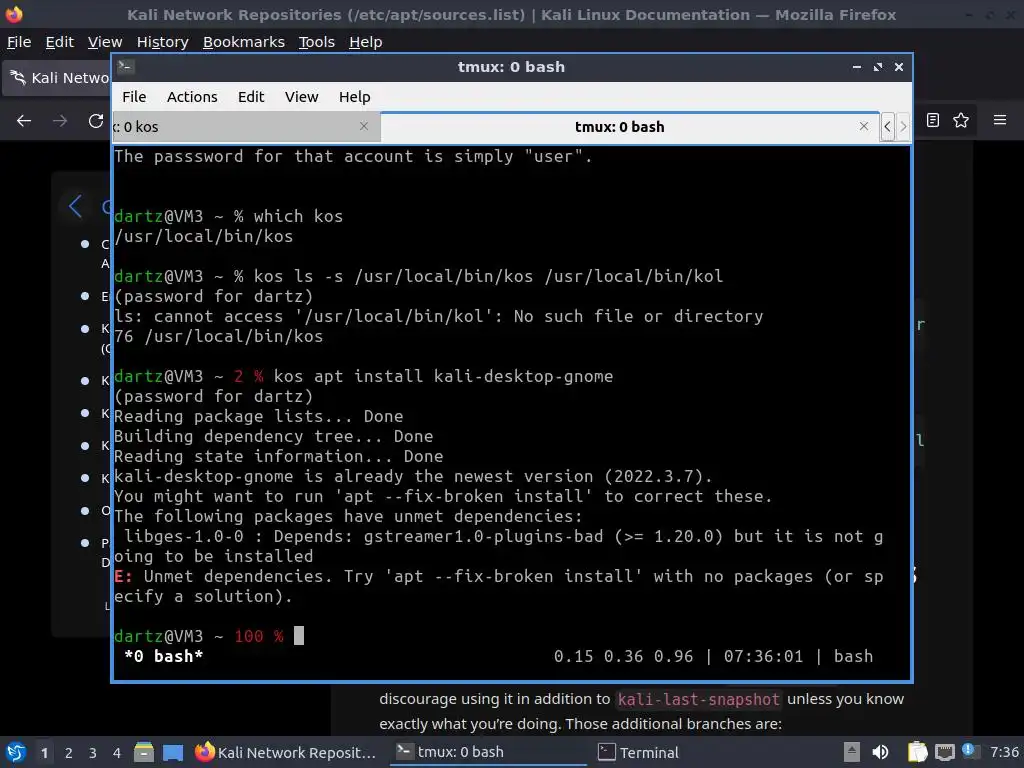Click terminal cursor at the prompt
1024x768 pixels.
pos(298,635)
